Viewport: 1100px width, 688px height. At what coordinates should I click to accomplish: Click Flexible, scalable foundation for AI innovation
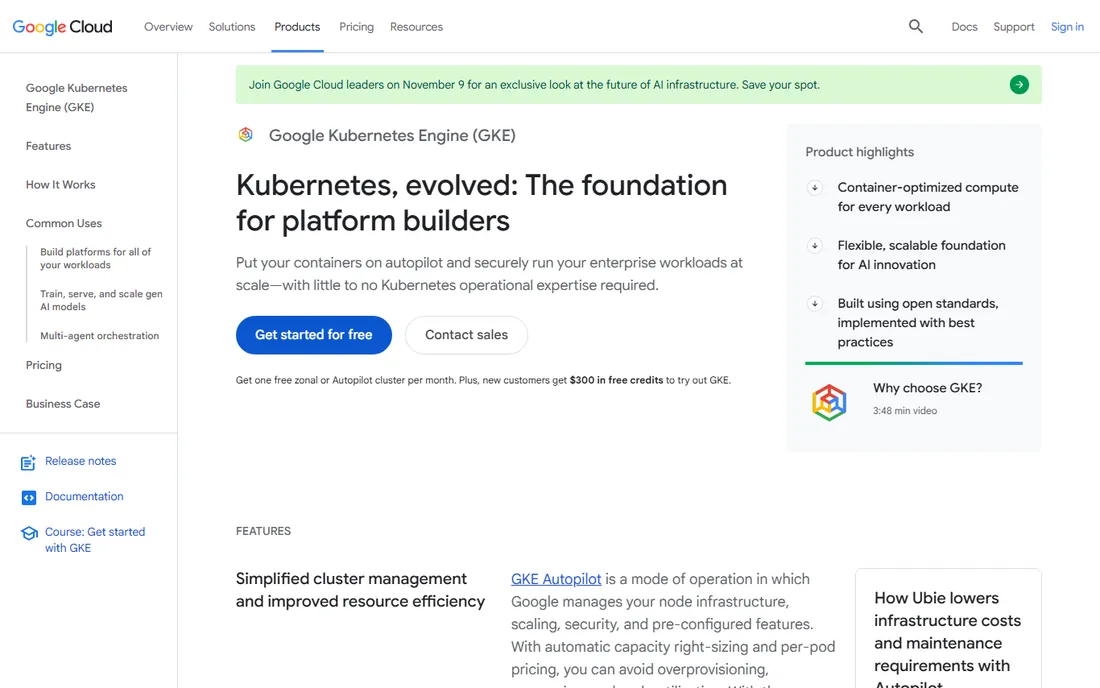pos(921,255)
